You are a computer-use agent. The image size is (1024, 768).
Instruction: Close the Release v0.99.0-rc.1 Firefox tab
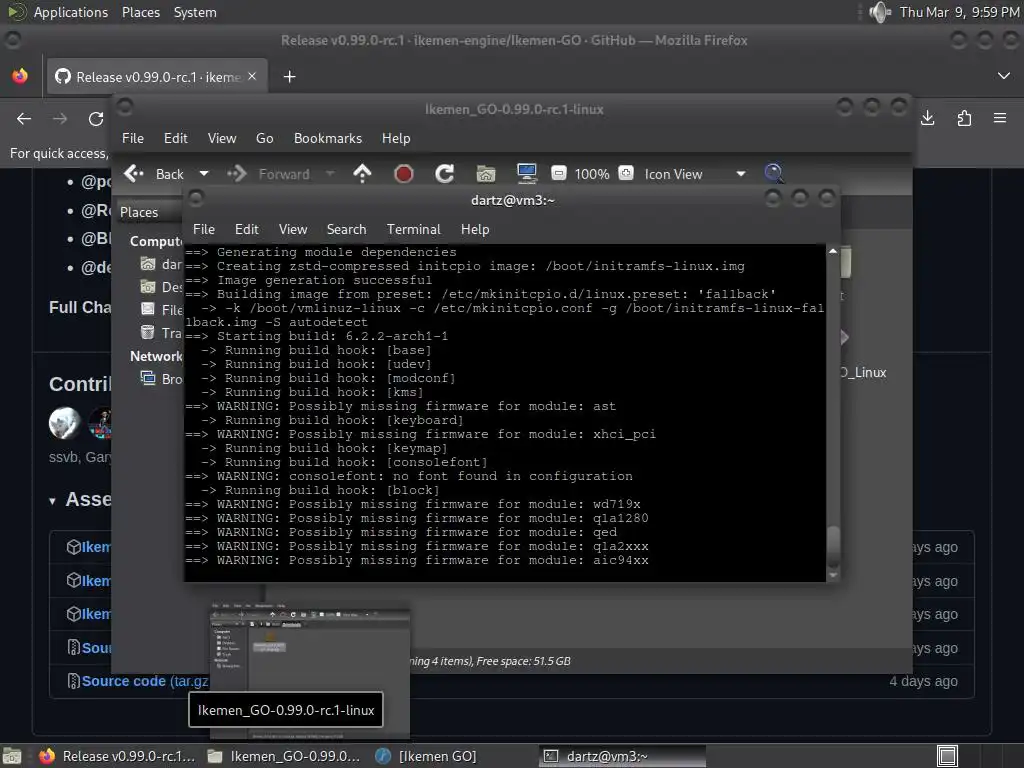tap(252, 76)
